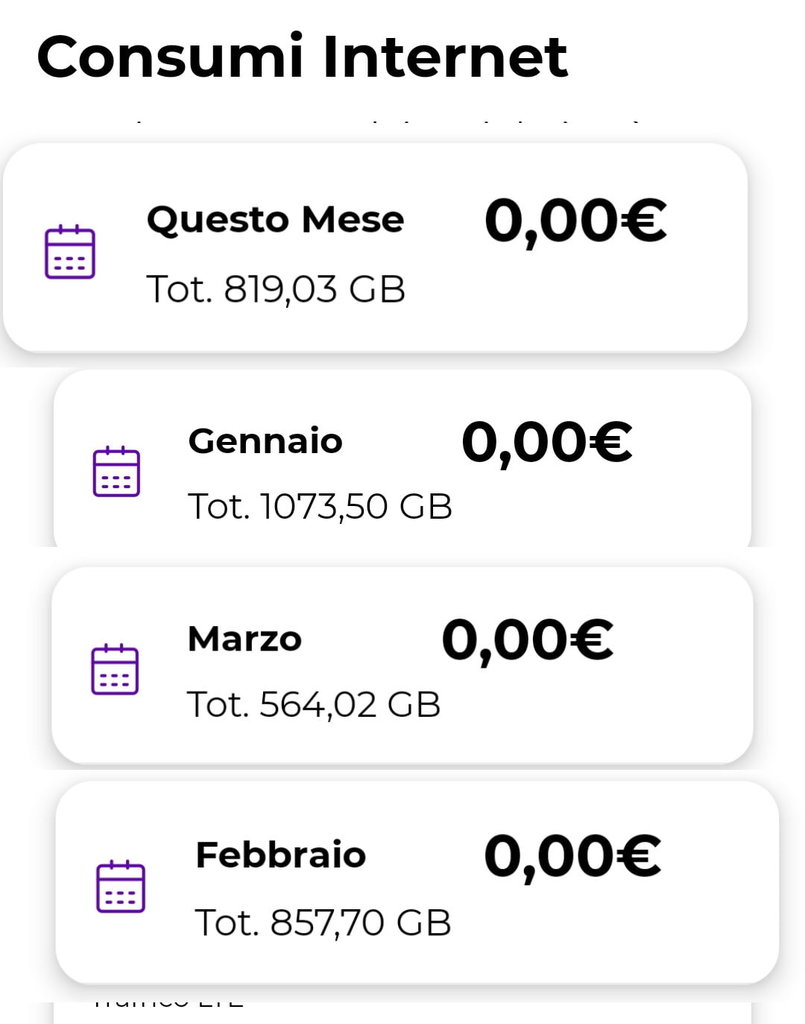Click the Tot. 1073,50 GB usage text

[320, 507]
